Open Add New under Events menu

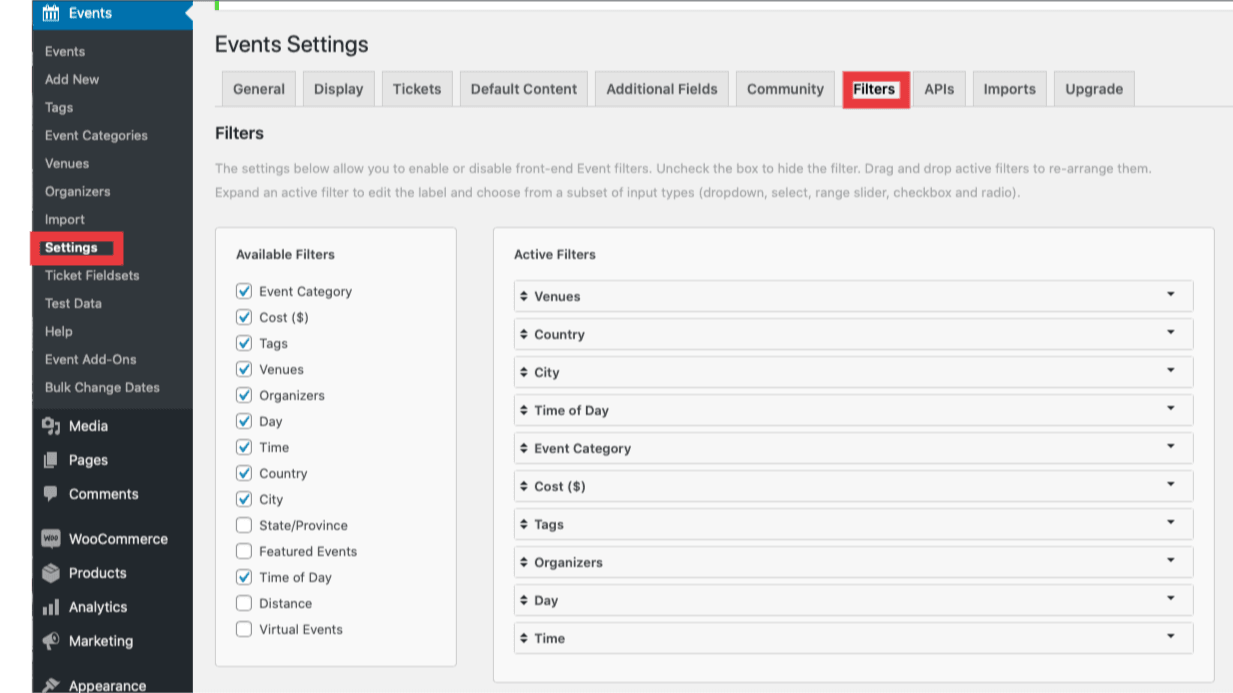(72, 79)
